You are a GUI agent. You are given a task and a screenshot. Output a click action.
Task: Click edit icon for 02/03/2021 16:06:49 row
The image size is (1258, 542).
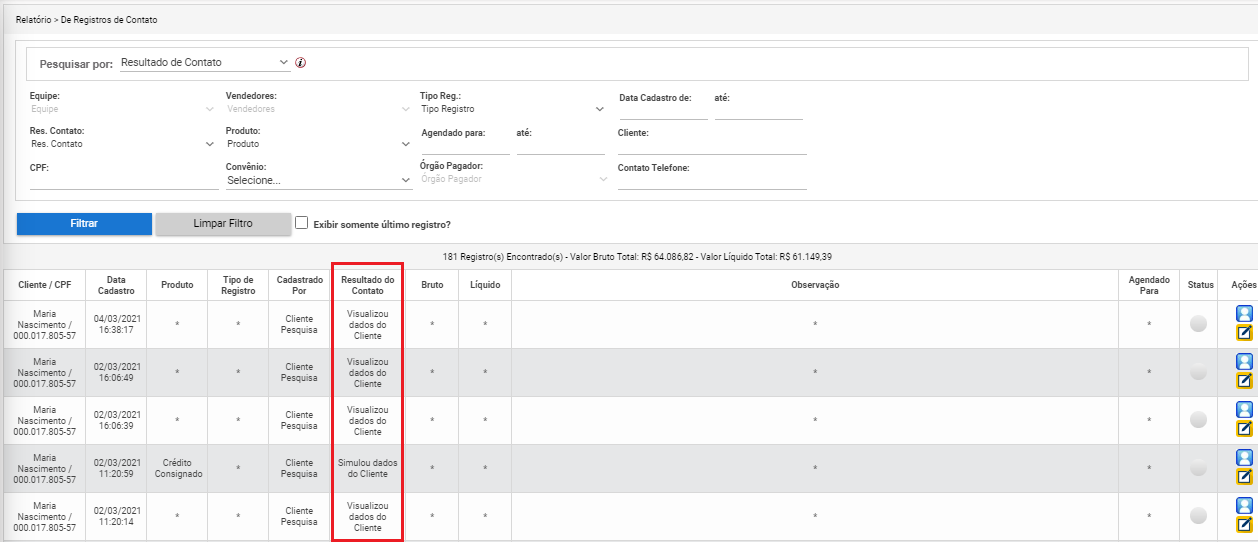tap(1245, 381)
